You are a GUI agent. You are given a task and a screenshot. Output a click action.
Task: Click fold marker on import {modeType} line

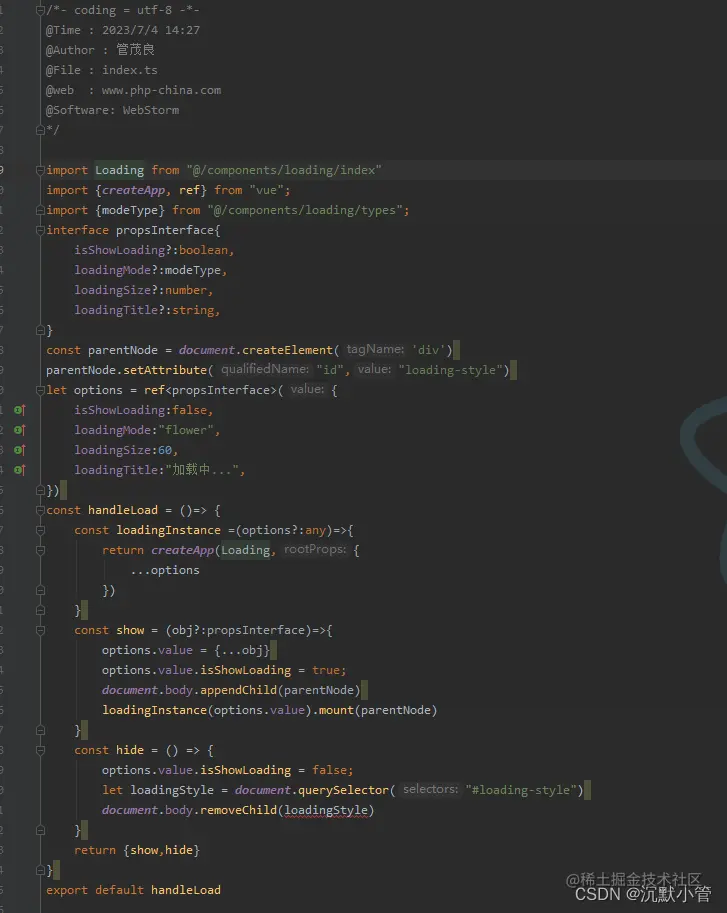click(x=40, y=210)
